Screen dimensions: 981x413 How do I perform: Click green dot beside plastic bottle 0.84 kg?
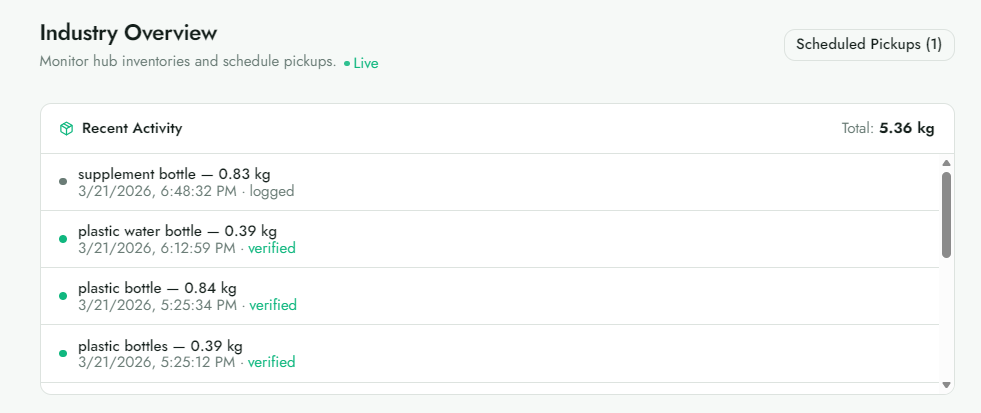(x=63, y=296)
